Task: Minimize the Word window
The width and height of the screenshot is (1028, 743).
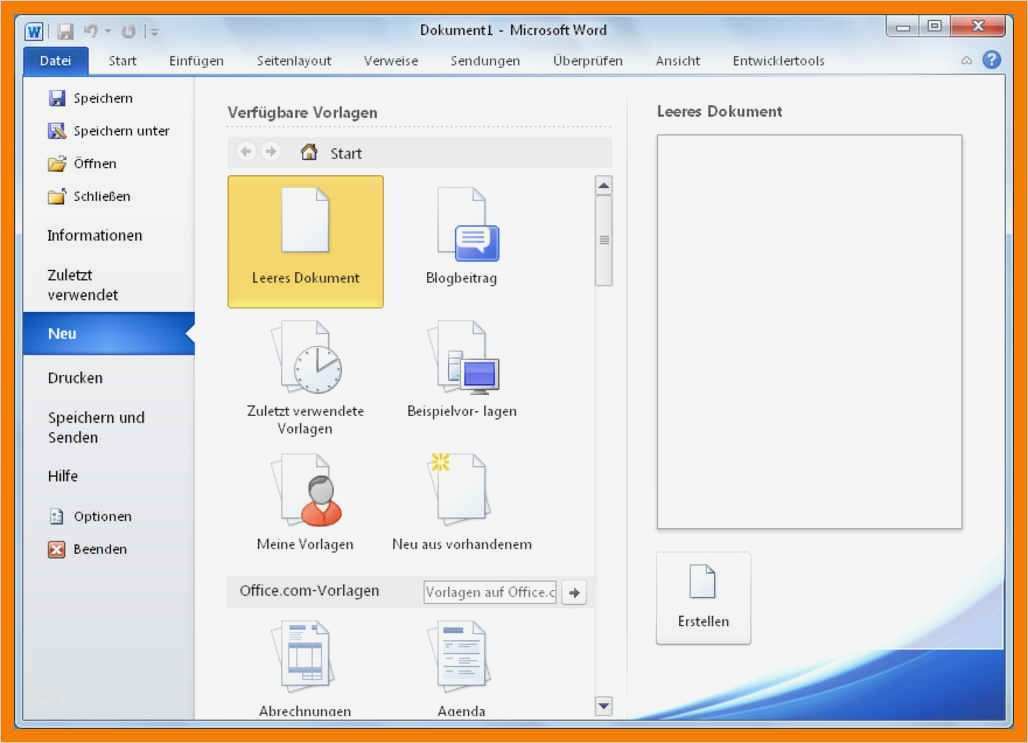Action: pyautogui.click(x=903, y=27)
